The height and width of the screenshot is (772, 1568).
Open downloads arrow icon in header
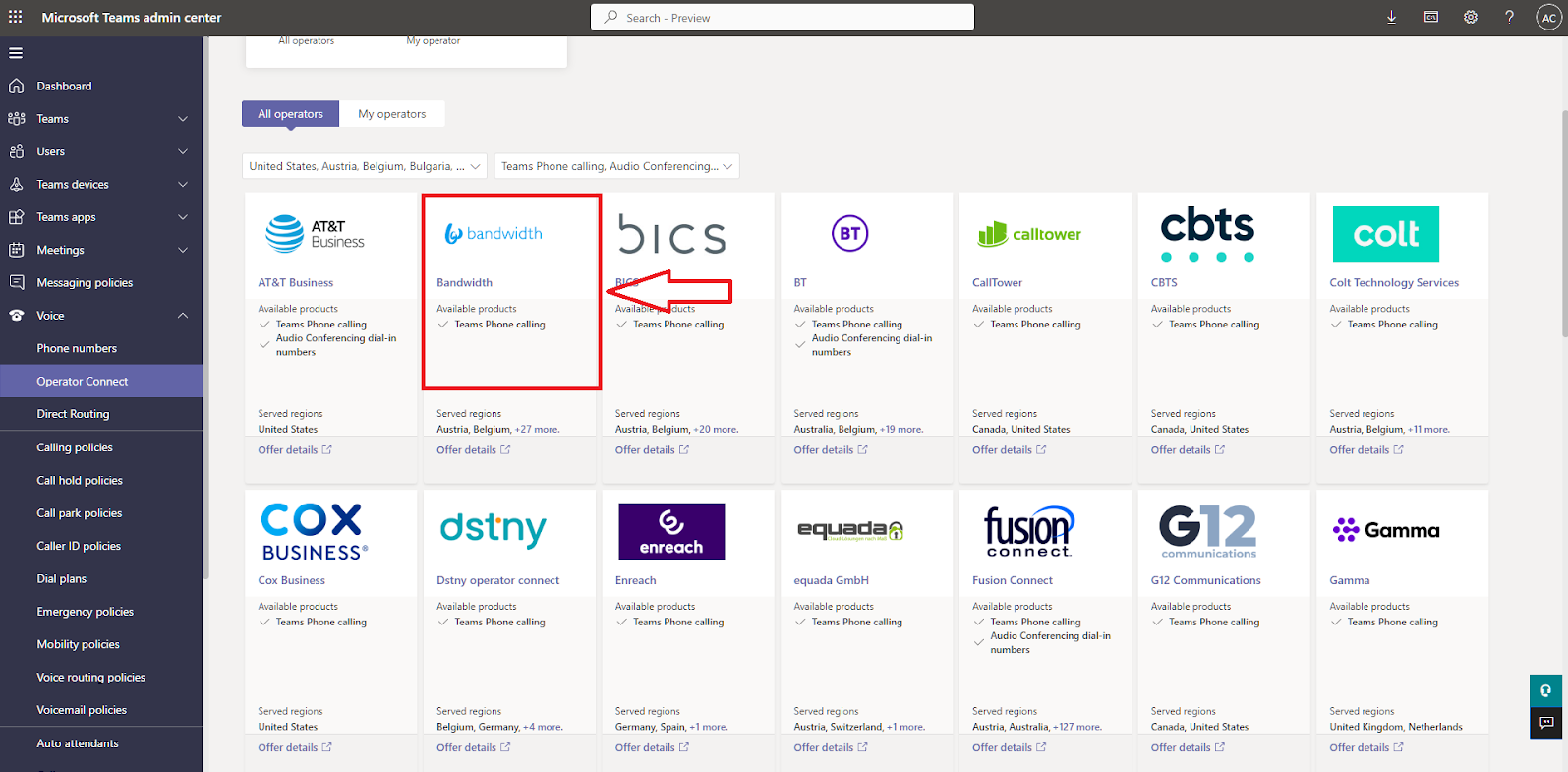1391,17
